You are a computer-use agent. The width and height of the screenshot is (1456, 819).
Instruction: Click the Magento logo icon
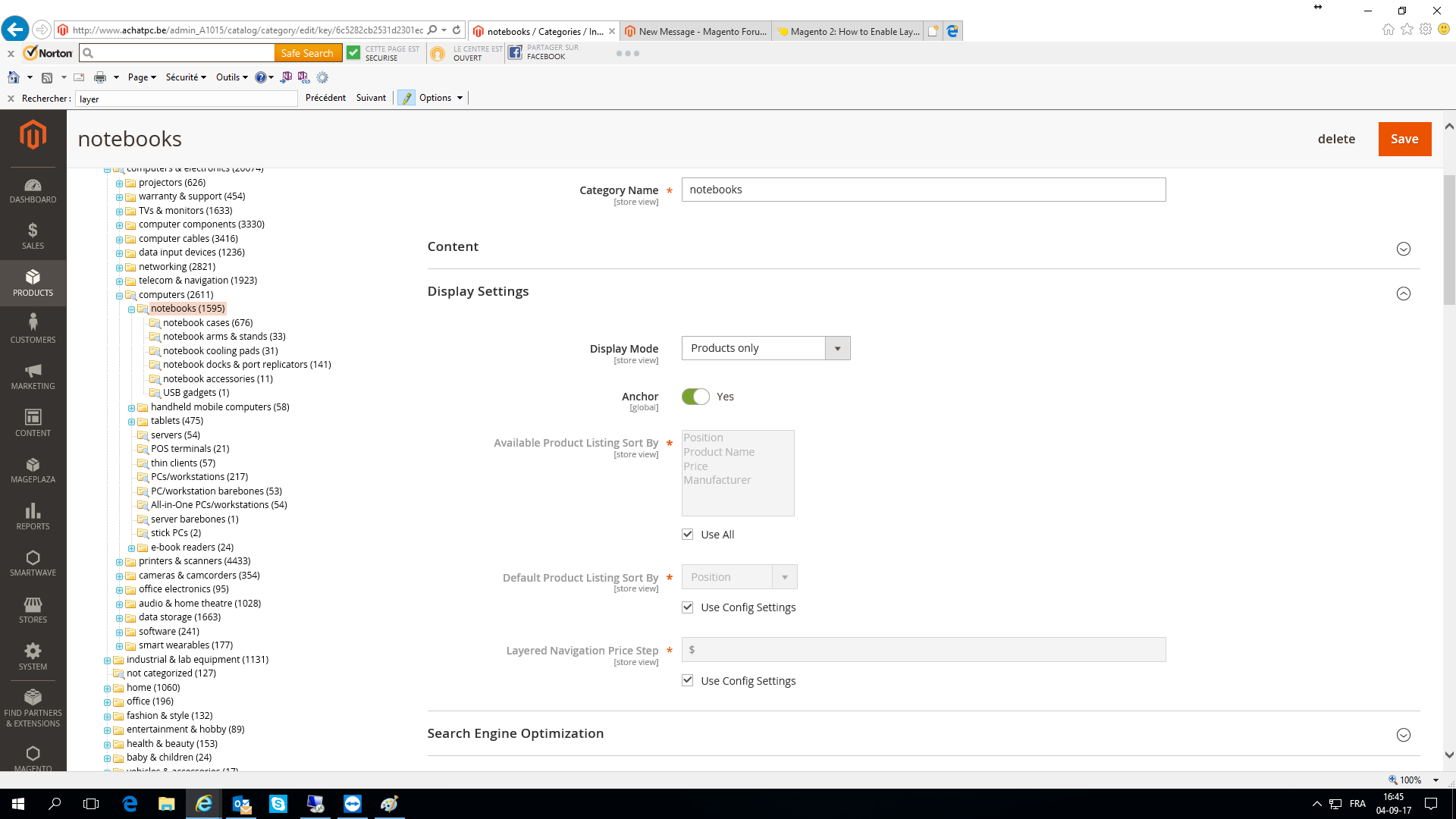[x=33, y=135]
